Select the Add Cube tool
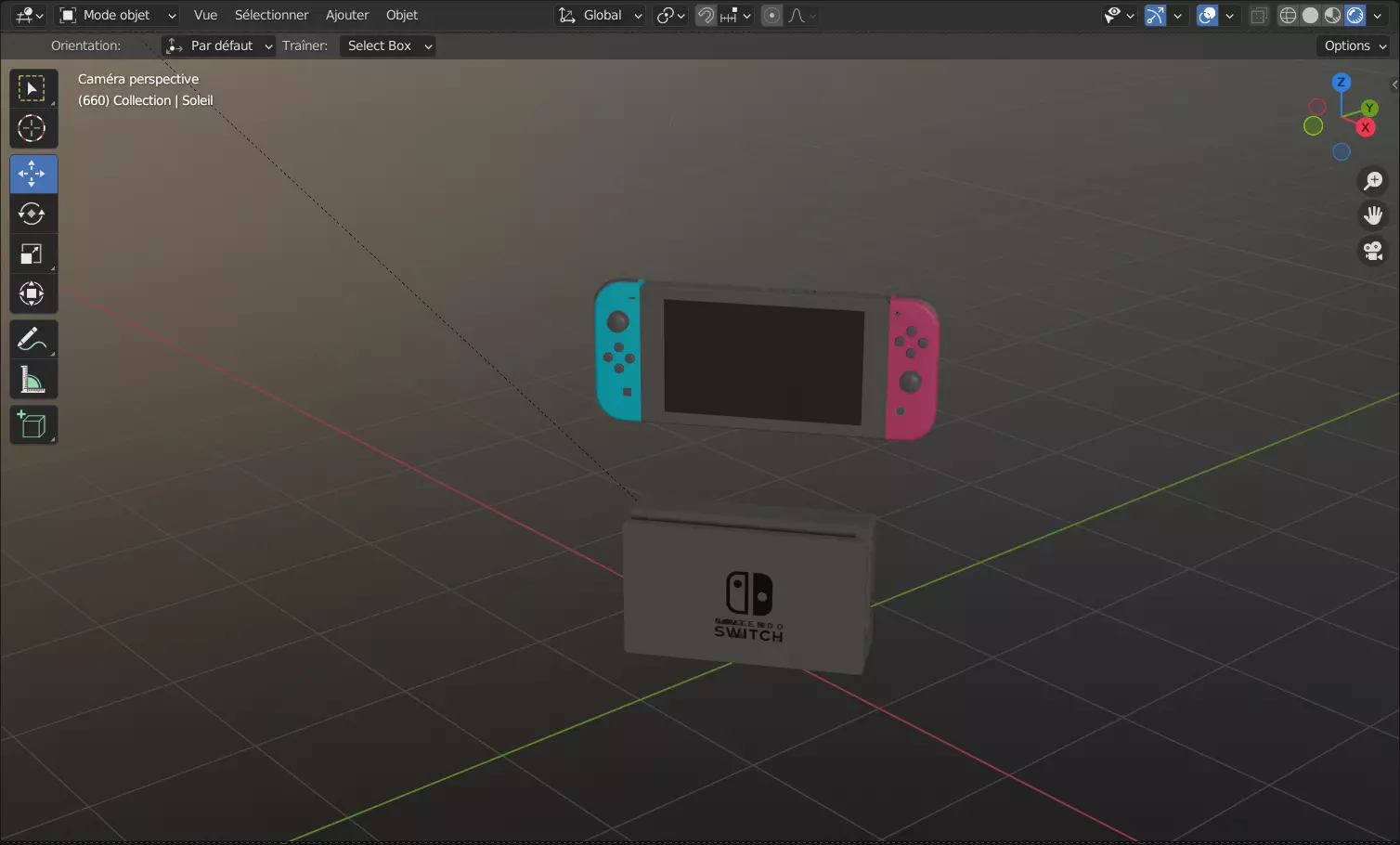The image size is (1400, 845). [33, 425]
